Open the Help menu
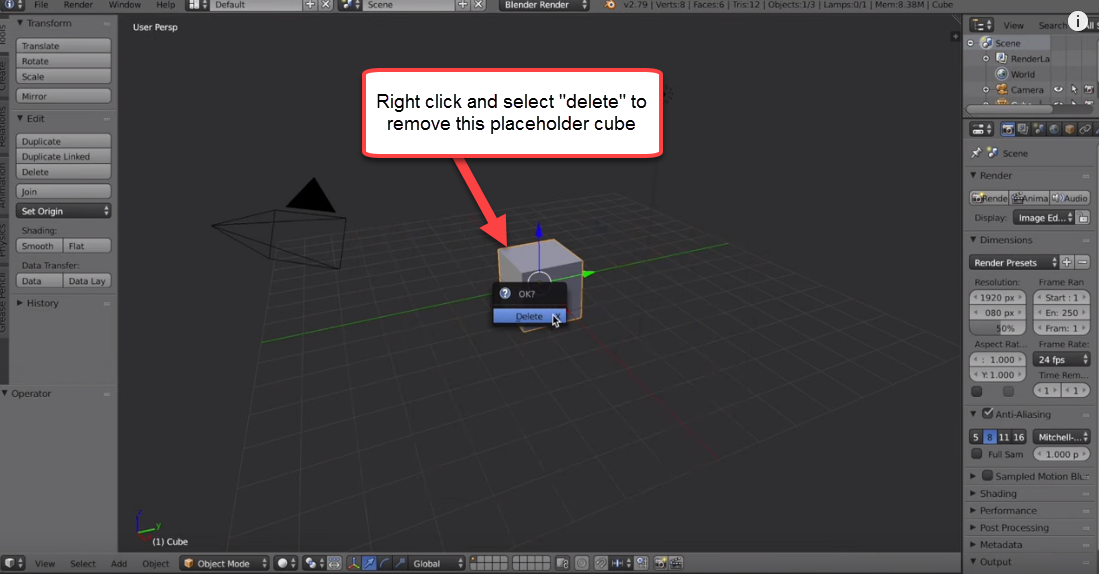This screenshot has width=1099, height=574. pos(165,5)
